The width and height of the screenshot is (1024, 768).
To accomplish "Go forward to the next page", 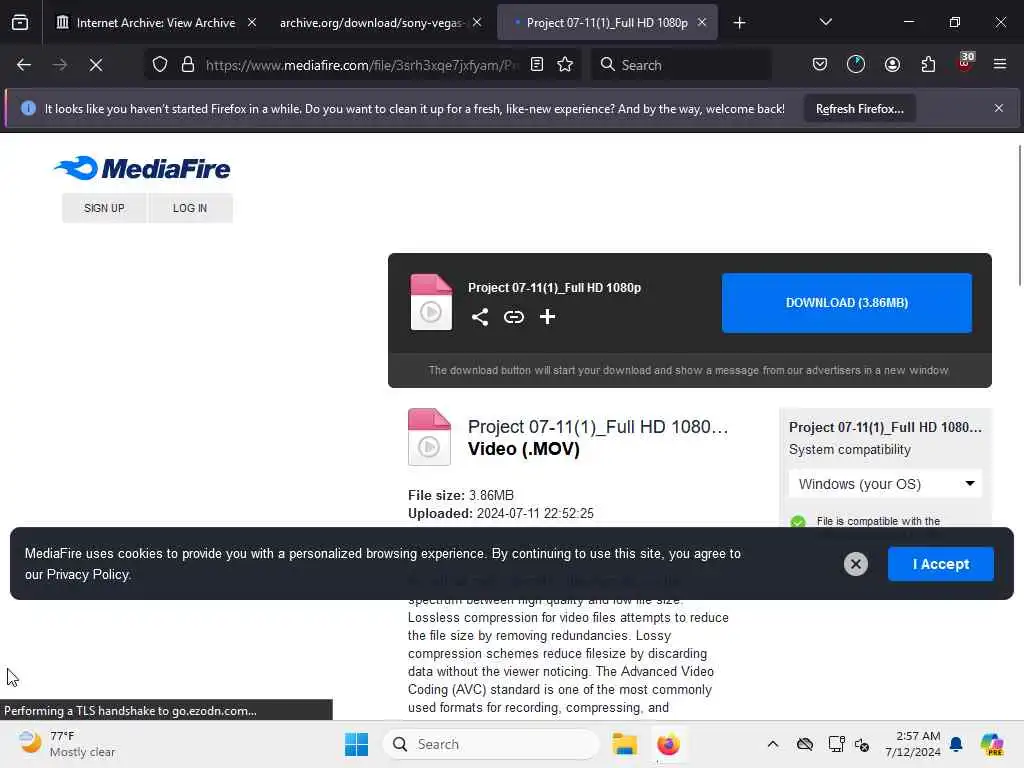I will pos(59,65).
